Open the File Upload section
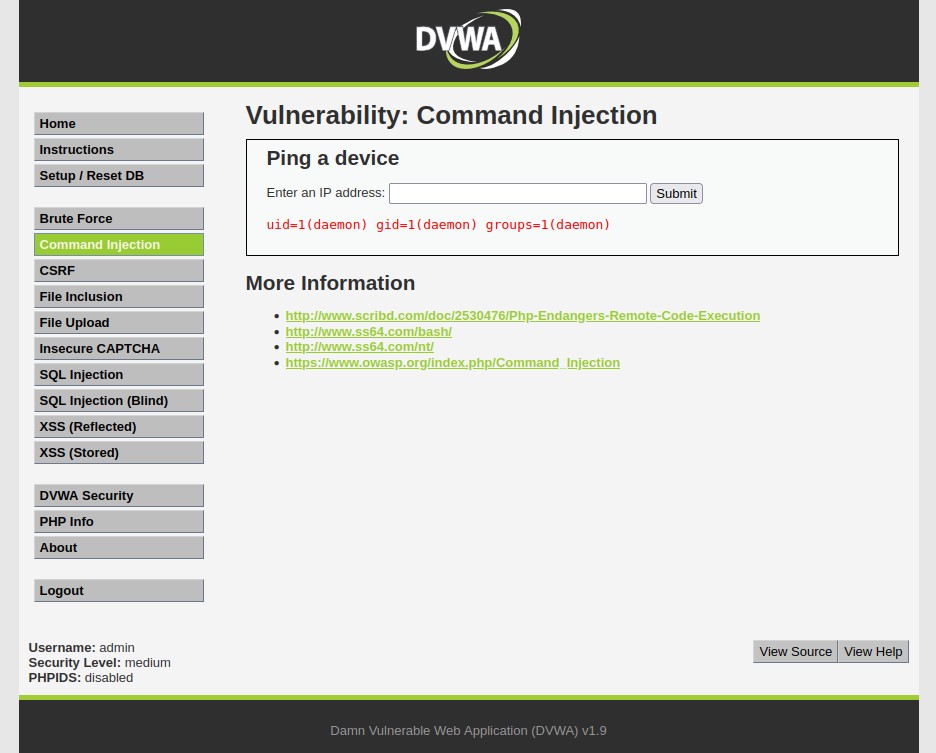This screenshot has width=936, height=753. (x=119, y=322)
